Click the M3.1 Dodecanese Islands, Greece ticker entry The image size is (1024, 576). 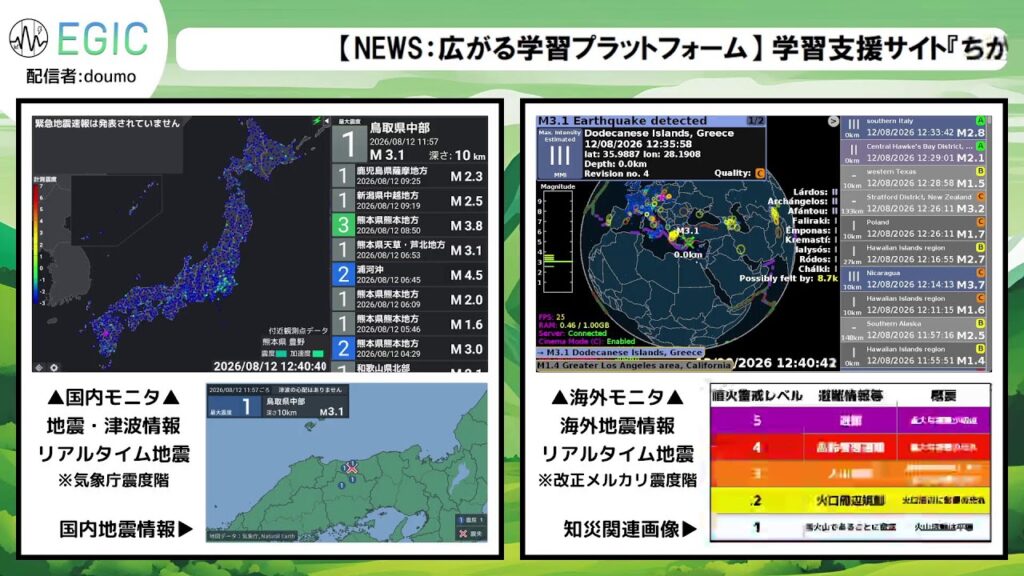click(x=620, y=353)
